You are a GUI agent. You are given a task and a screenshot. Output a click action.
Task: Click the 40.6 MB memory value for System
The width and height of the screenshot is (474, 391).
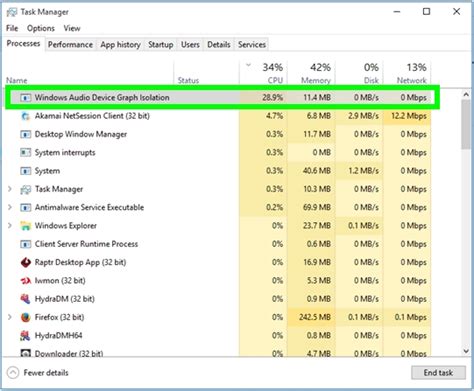click(317, 171)
